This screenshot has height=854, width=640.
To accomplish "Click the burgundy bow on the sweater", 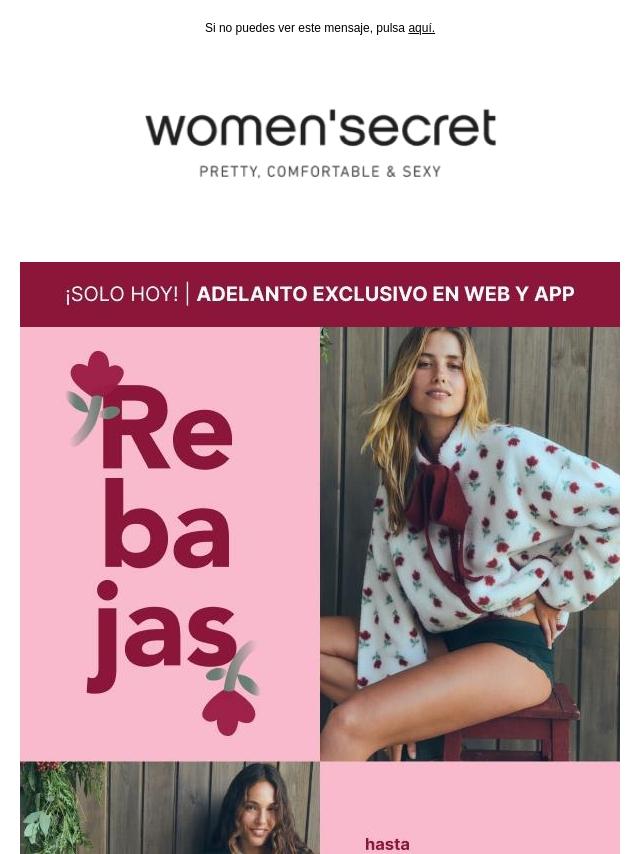I will tap(438, 498).
